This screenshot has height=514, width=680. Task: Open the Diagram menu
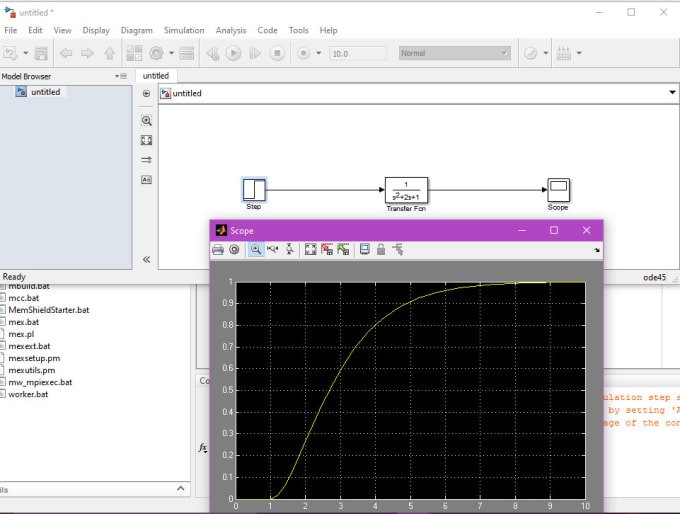(x=137, y=30)
